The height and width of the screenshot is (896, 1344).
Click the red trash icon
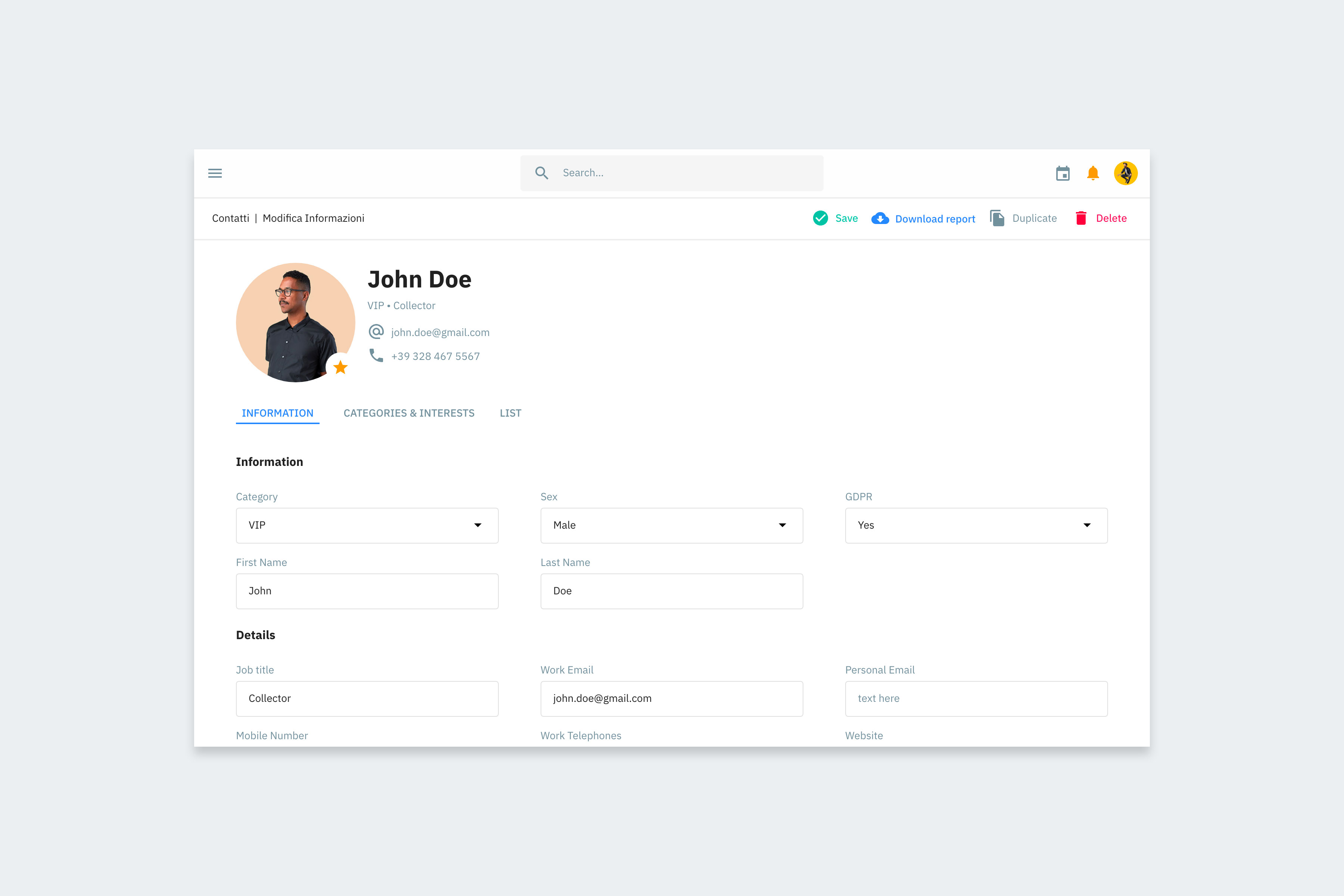tap(1081, 218)
